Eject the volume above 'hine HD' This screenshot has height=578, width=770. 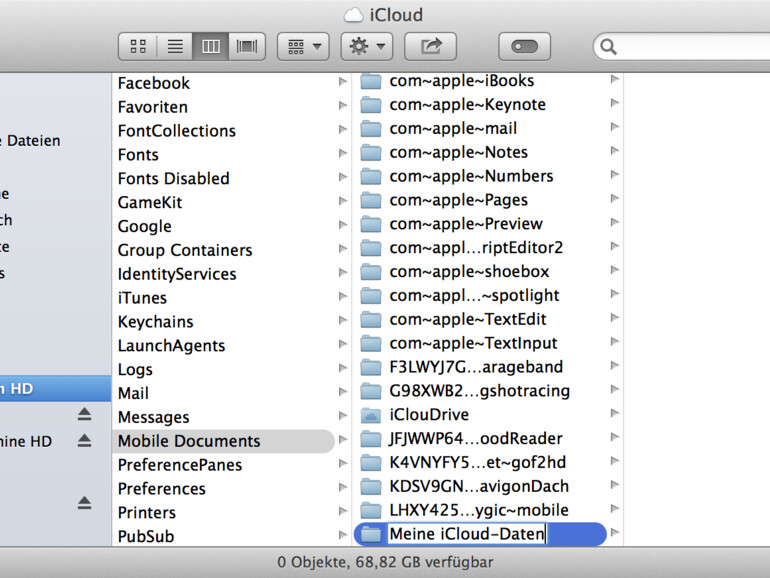[x=84, y=414]
